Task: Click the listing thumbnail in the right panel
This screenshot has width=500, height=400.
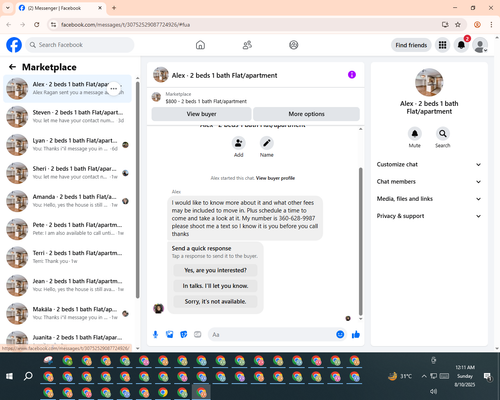Action: click(429, 82)
